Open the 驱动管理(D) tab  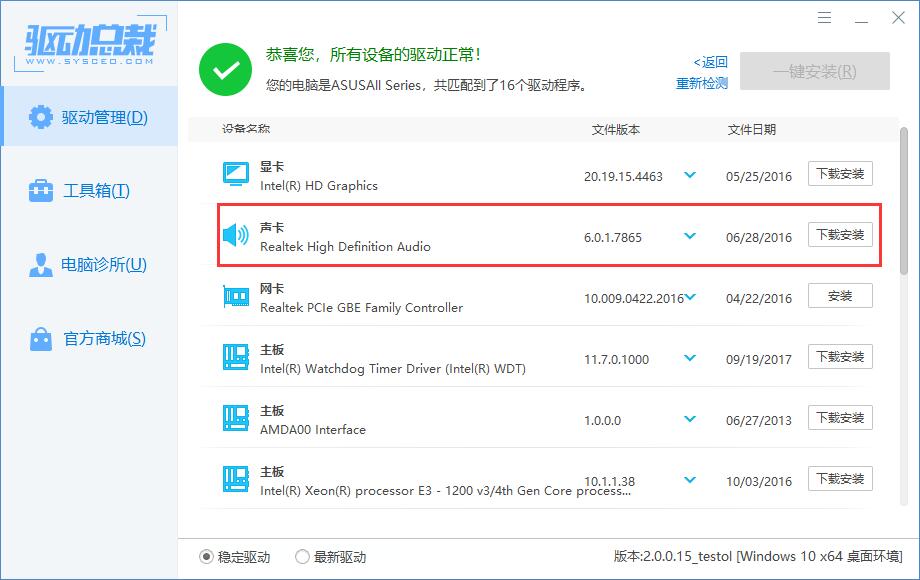[89, 117]
